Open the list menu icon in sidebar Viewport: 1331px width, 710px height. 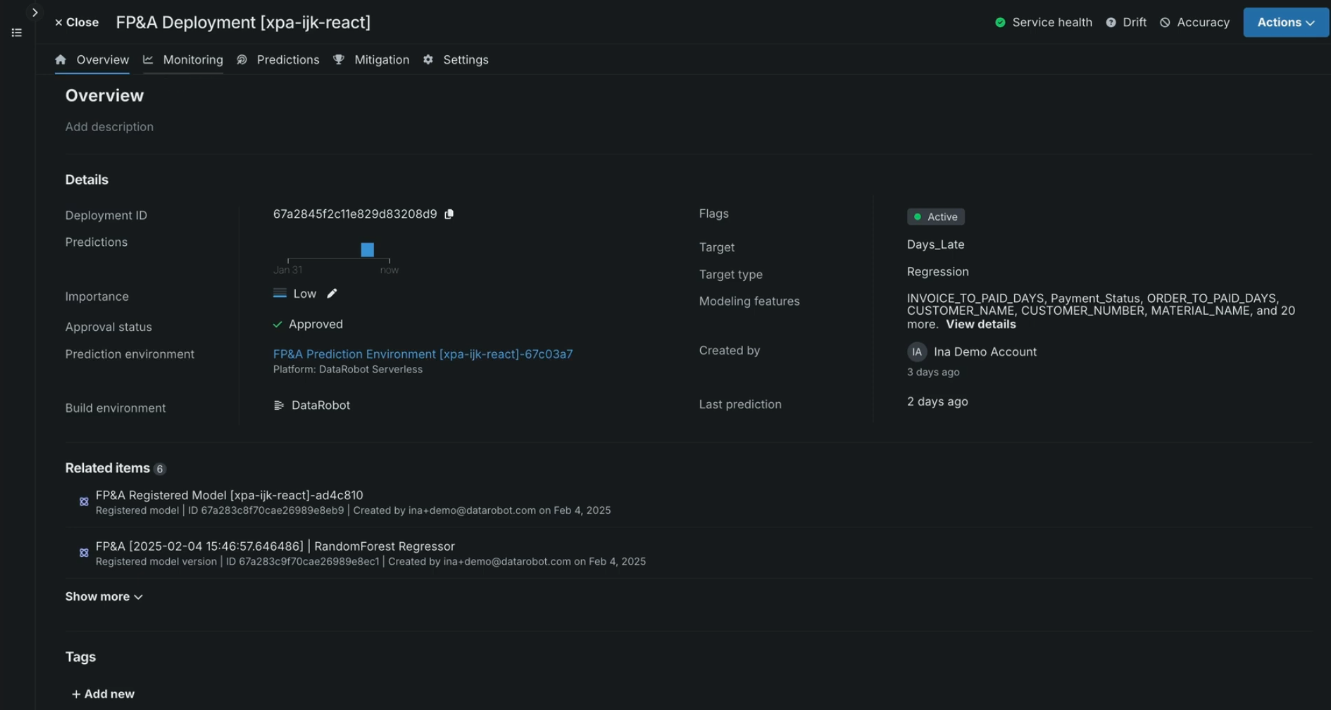[x=16, y=33]
